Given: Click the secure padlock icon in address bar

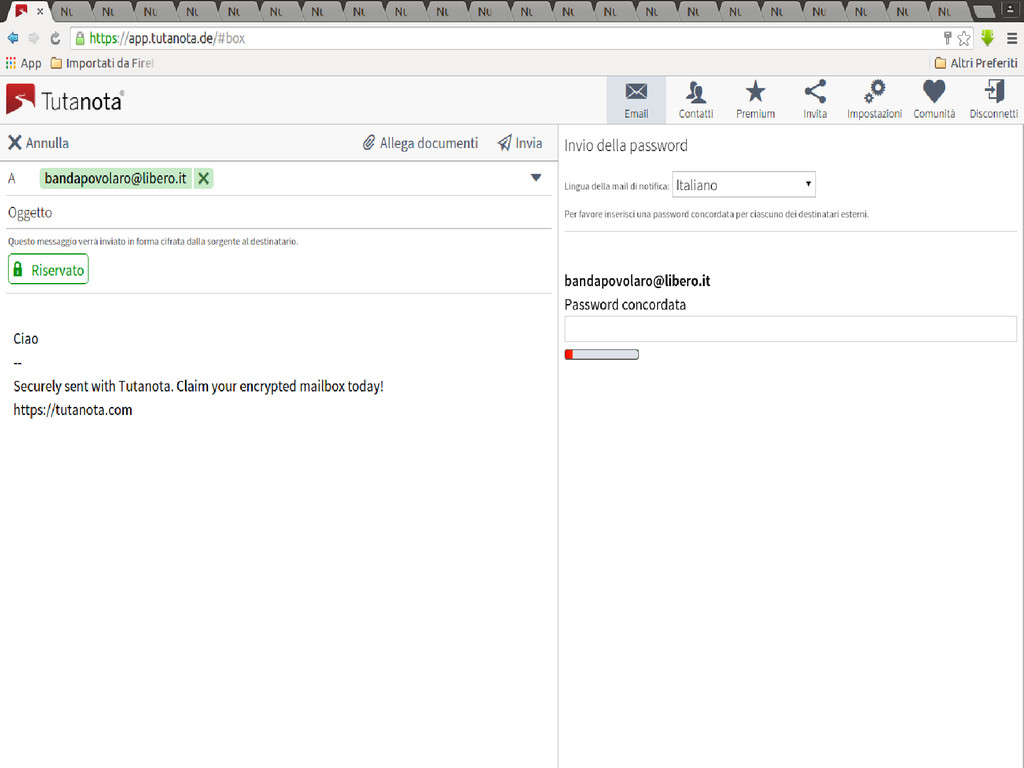Looking at the screenshot, I should [80, 39].
